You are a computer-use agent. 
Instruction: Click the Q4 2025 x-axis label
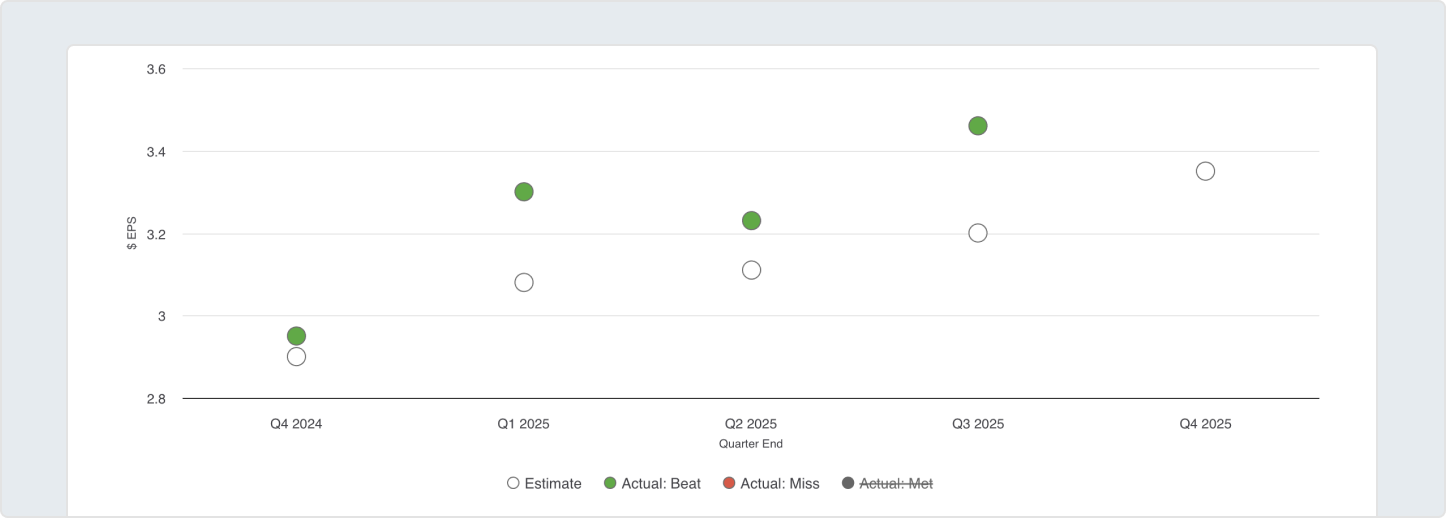(1205, 424)
